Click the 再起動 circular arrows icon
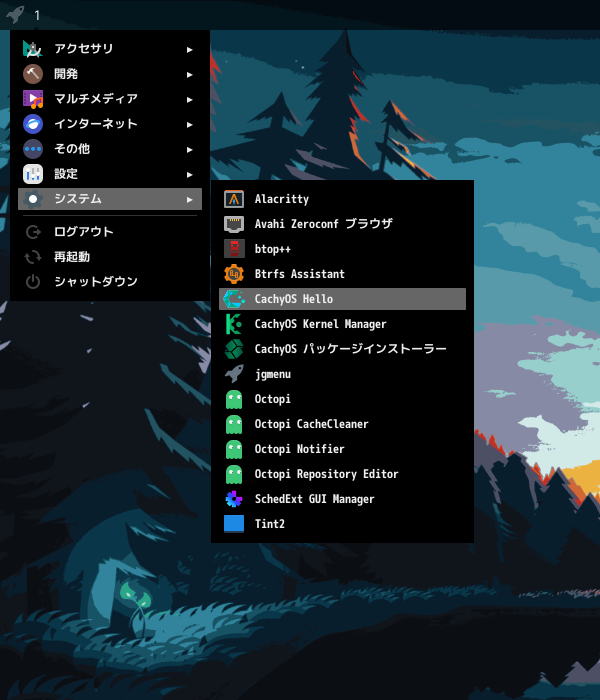Image resolution: width=600 pixels, height=700 pixels. 33,257
